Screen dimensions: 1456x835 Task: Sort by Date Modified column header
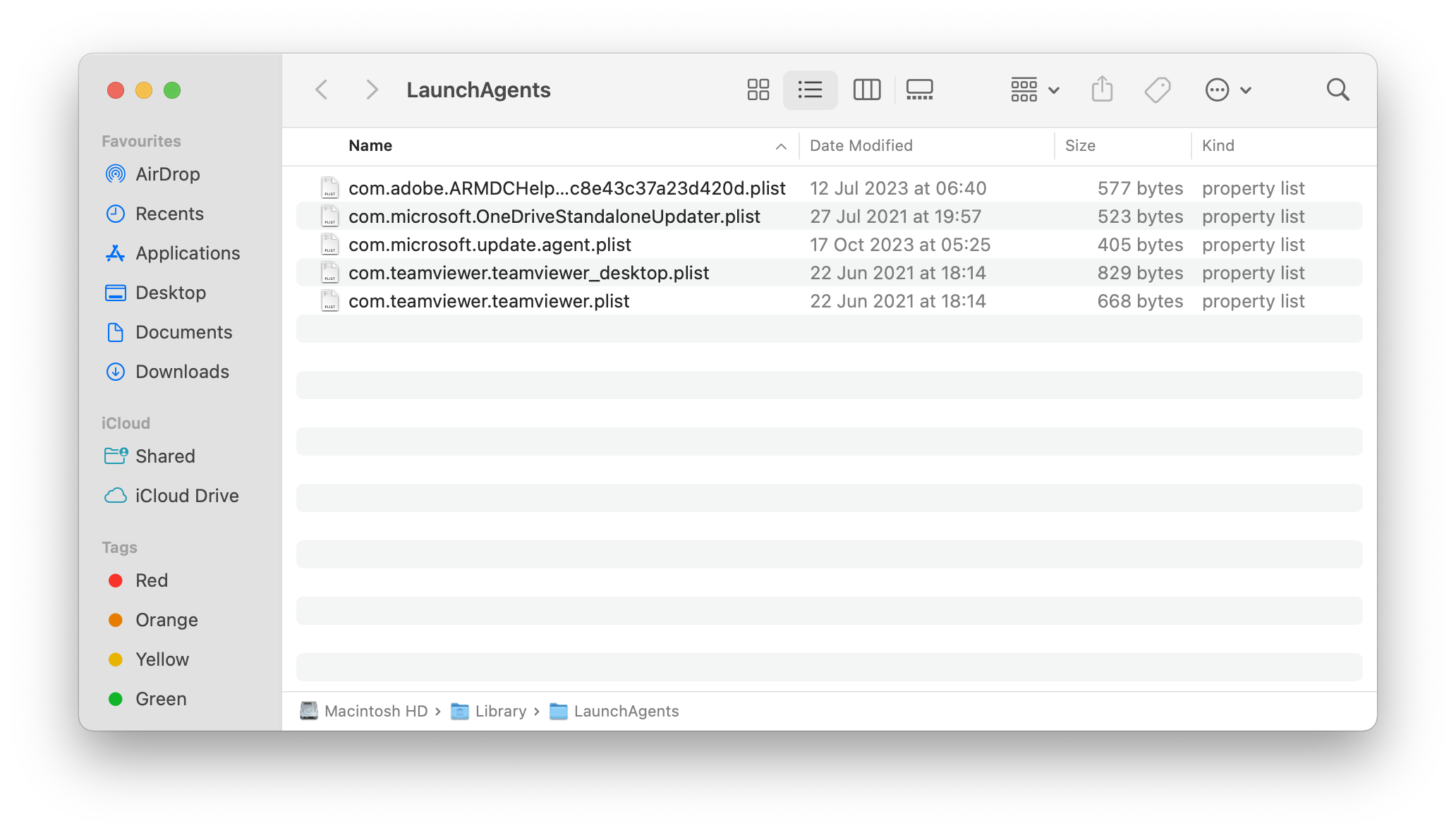(x=861, y=145)
